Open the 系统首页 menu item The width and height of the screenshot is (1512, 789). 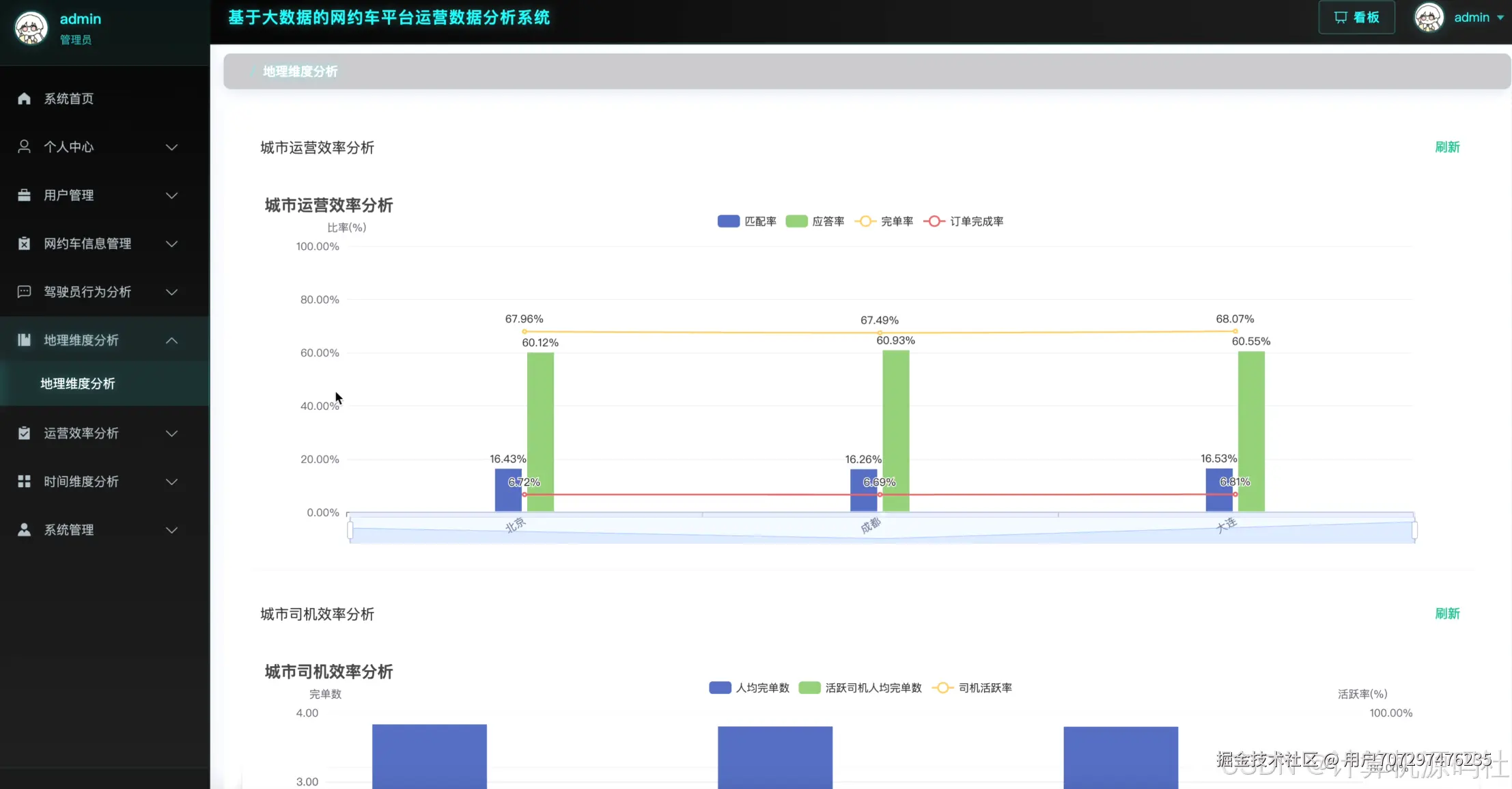(69, 98)
